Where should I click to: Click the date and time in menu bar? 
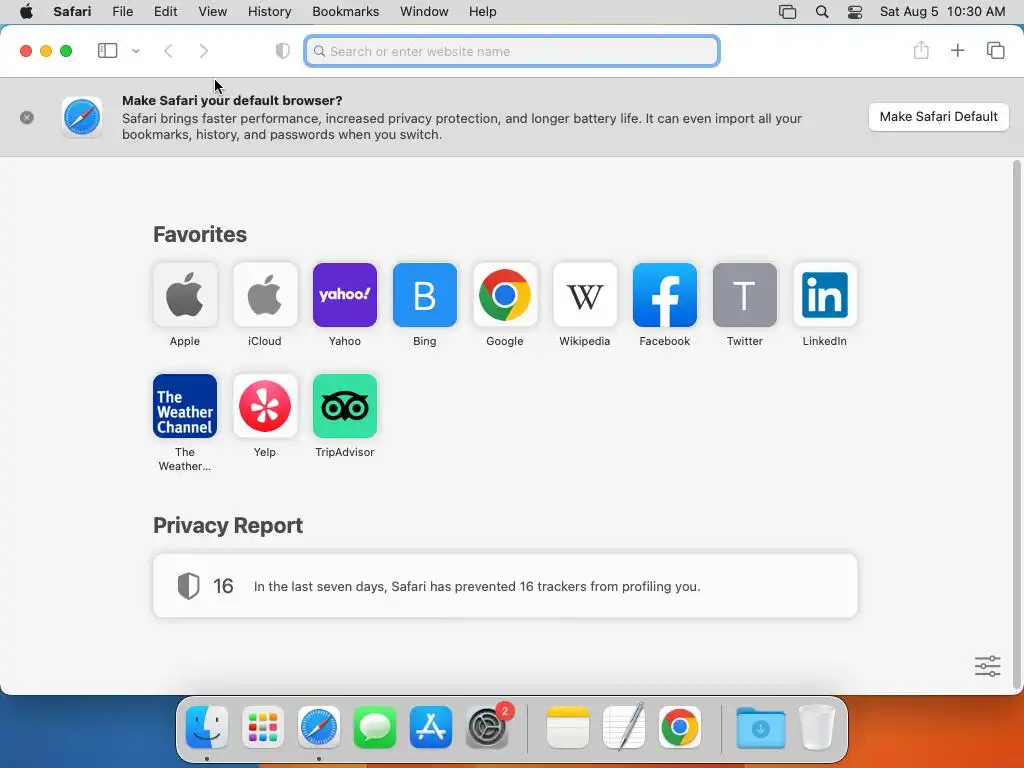tap(942, 12)
